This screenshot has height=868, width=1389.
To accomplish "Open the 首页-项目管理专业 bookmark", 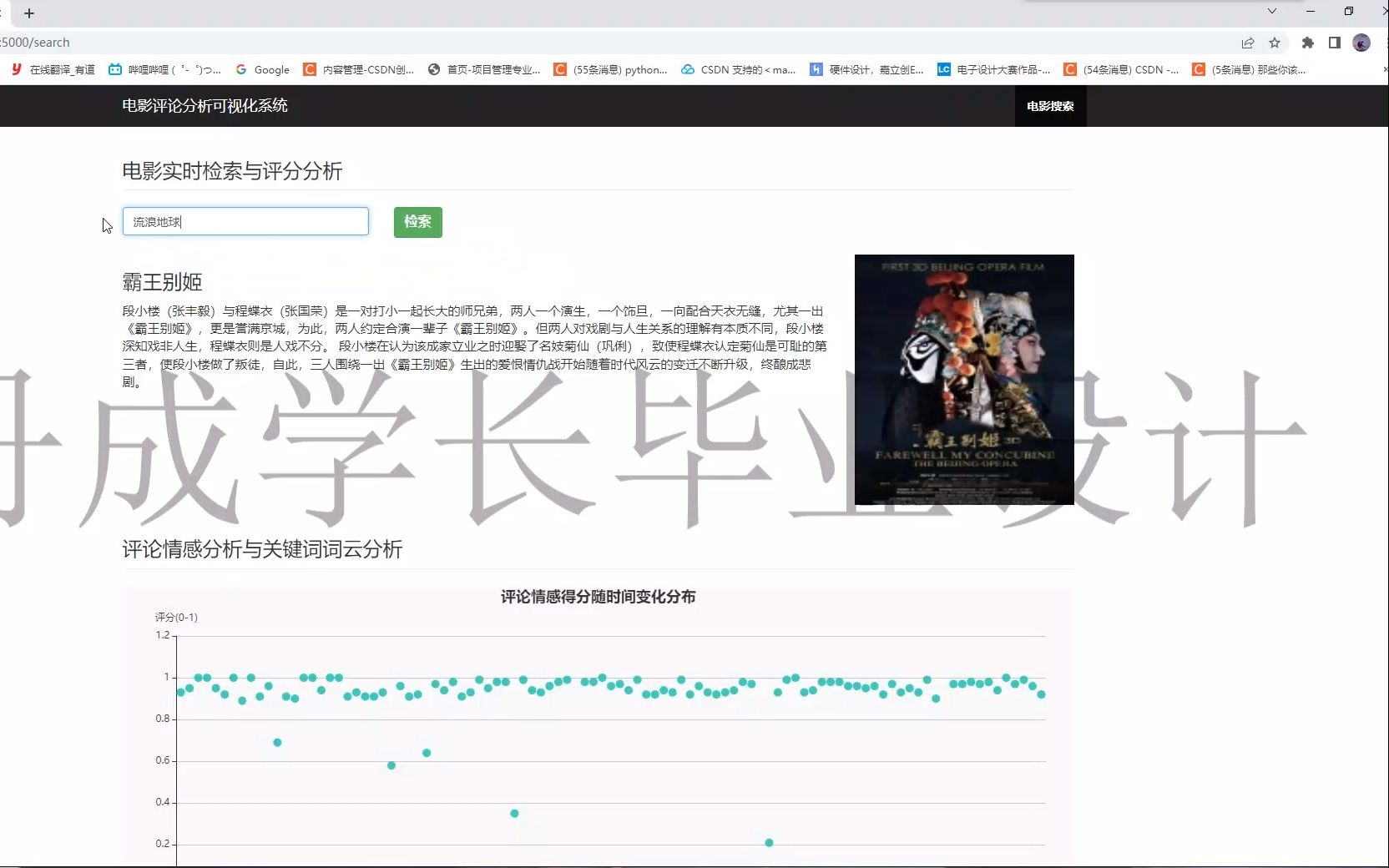I will (x=484, y=69).
